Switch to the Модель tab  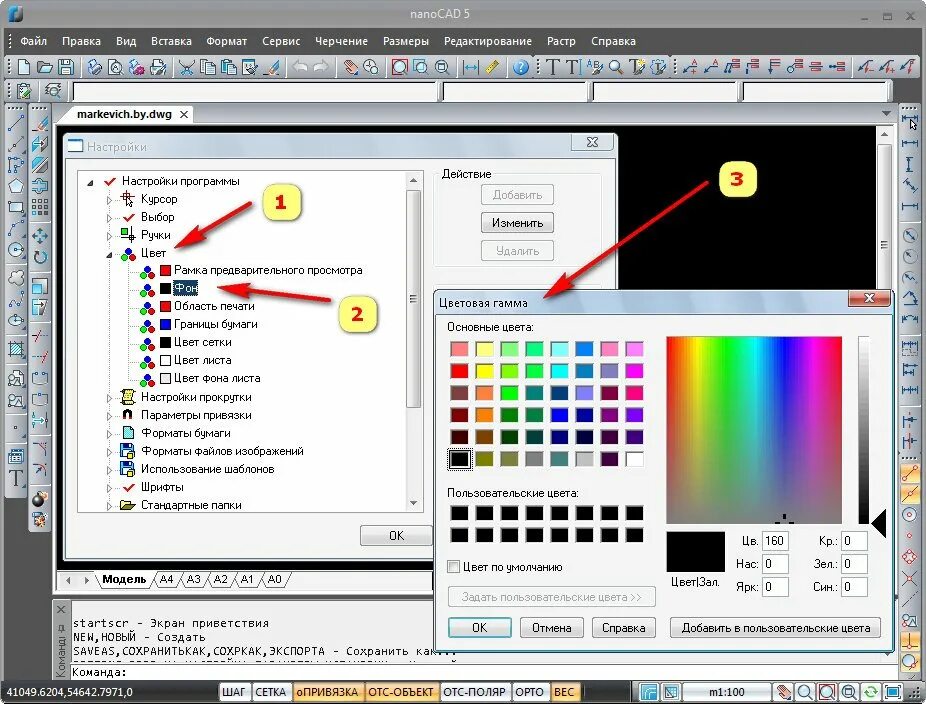click(x=124, y=579)
